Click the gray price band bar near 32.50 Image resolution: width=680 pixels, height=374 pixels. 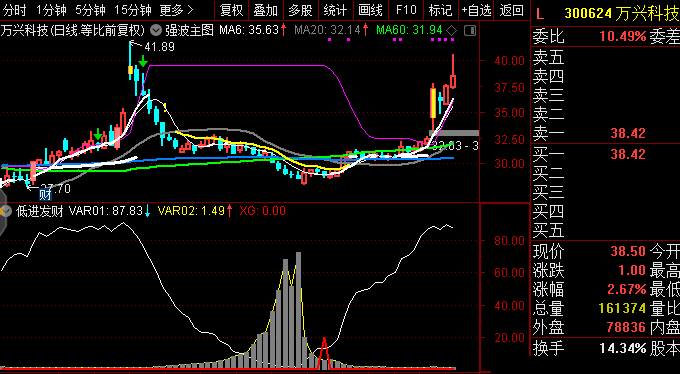point(454,133)
